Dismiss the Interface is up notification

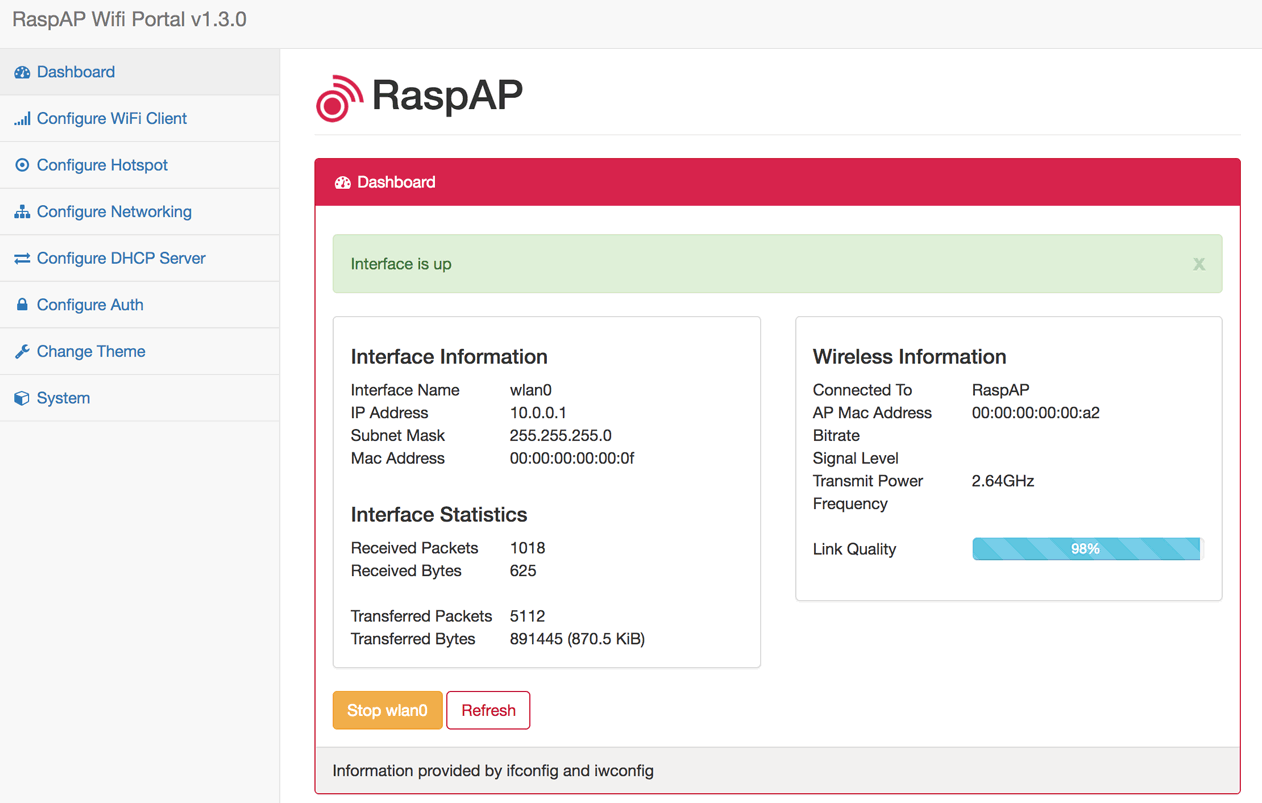[1198, 263]
